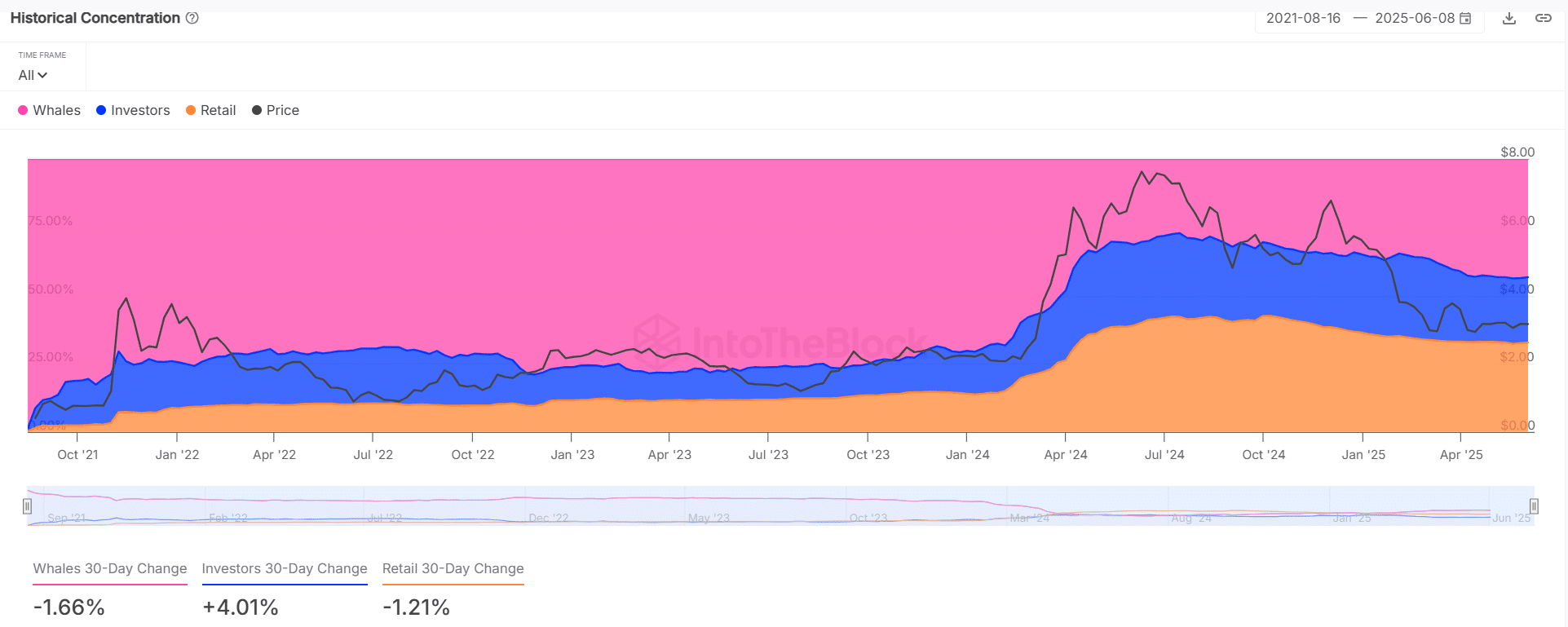1568x627 pixels.
Task: Select the Retail 30-Day Change tab
Action: (453, 568)
